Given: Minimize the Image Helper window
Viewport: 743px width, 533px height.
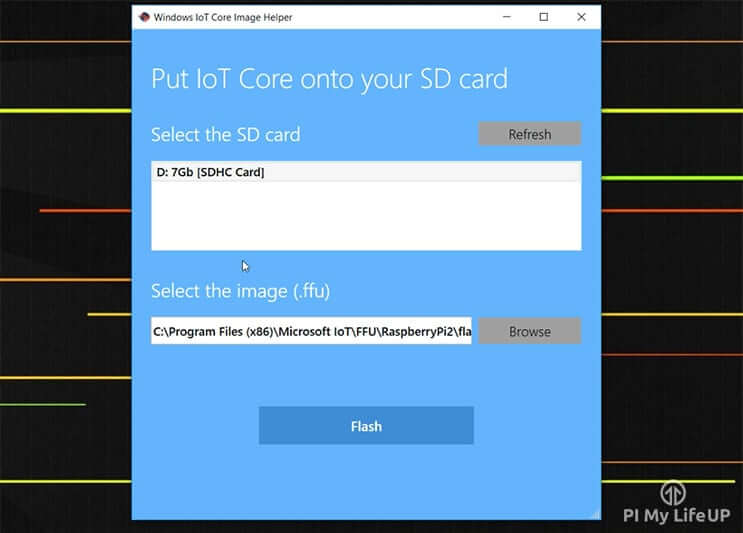Looking at the screenshot, I should point(507,17).
